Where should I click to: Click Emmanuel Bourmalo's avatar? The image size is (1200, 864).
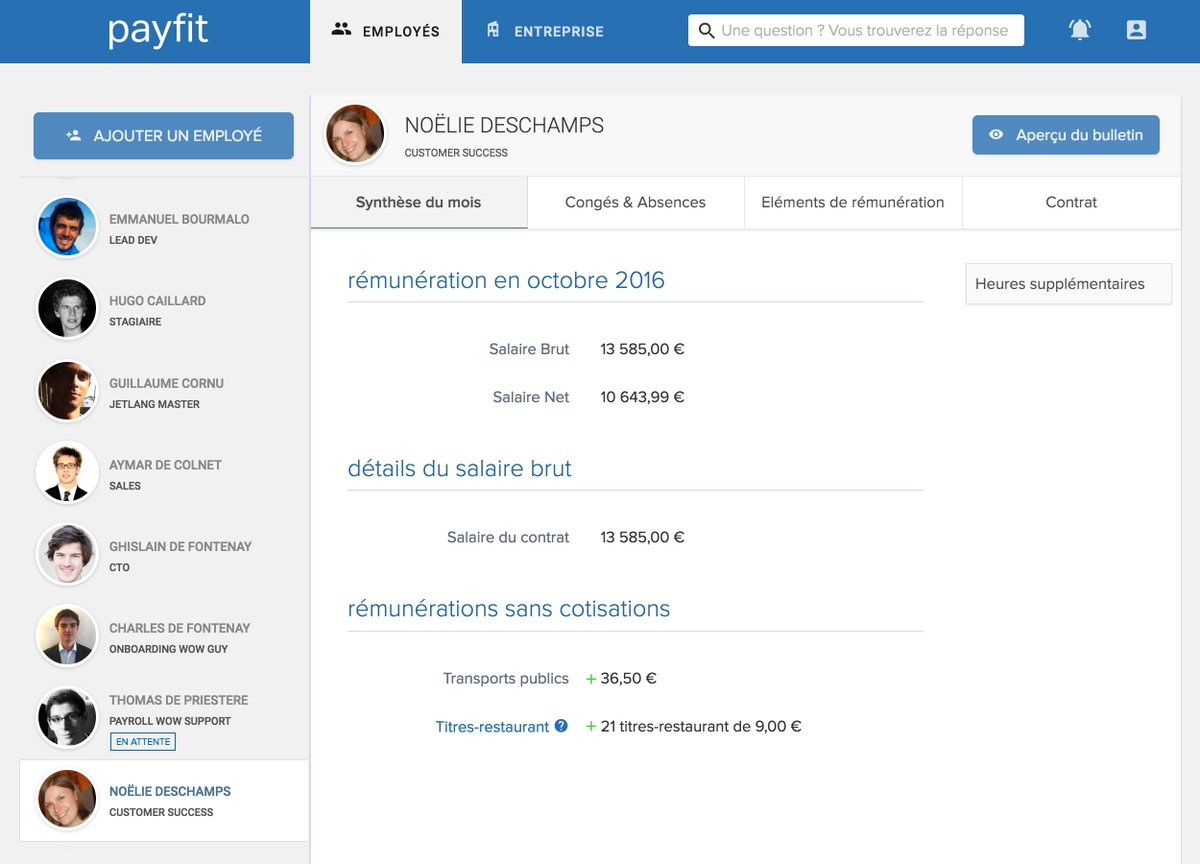click(67, 227)
